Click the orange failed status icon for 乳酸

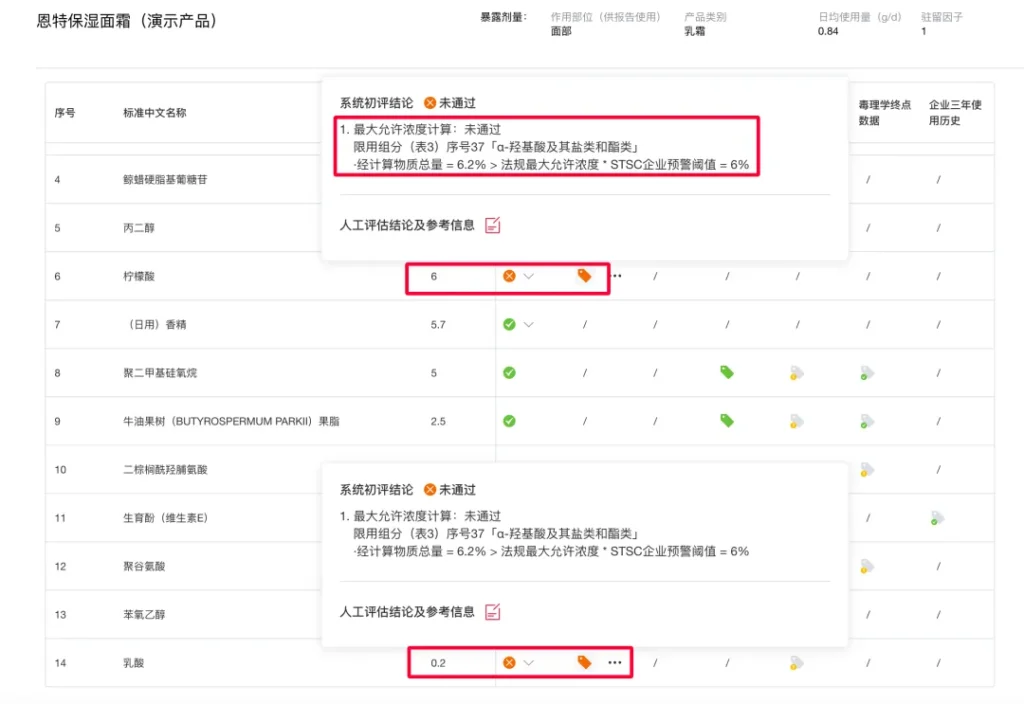[x=509, y=662]
